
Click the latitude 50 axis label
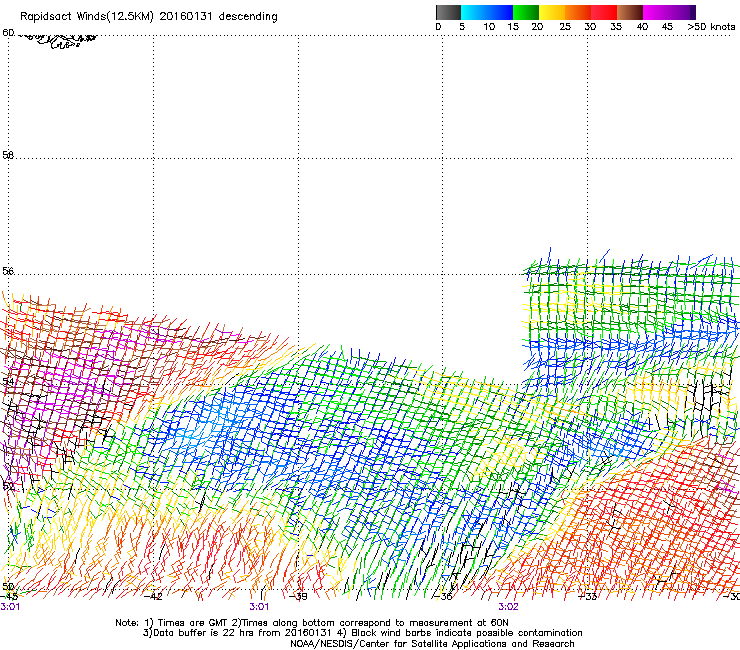tap(8, 586)
